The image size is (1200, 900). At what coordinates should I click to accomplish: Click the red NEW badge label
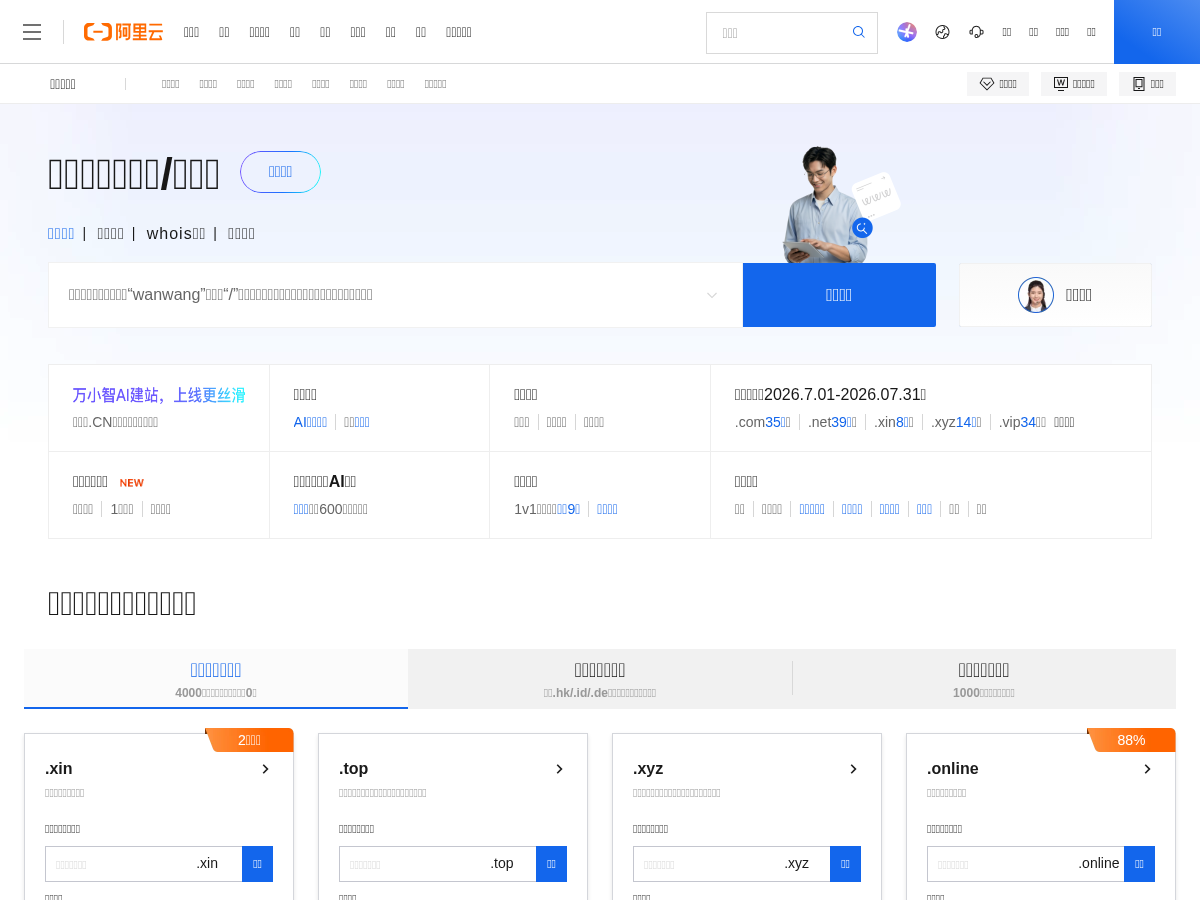click(132, 483)
